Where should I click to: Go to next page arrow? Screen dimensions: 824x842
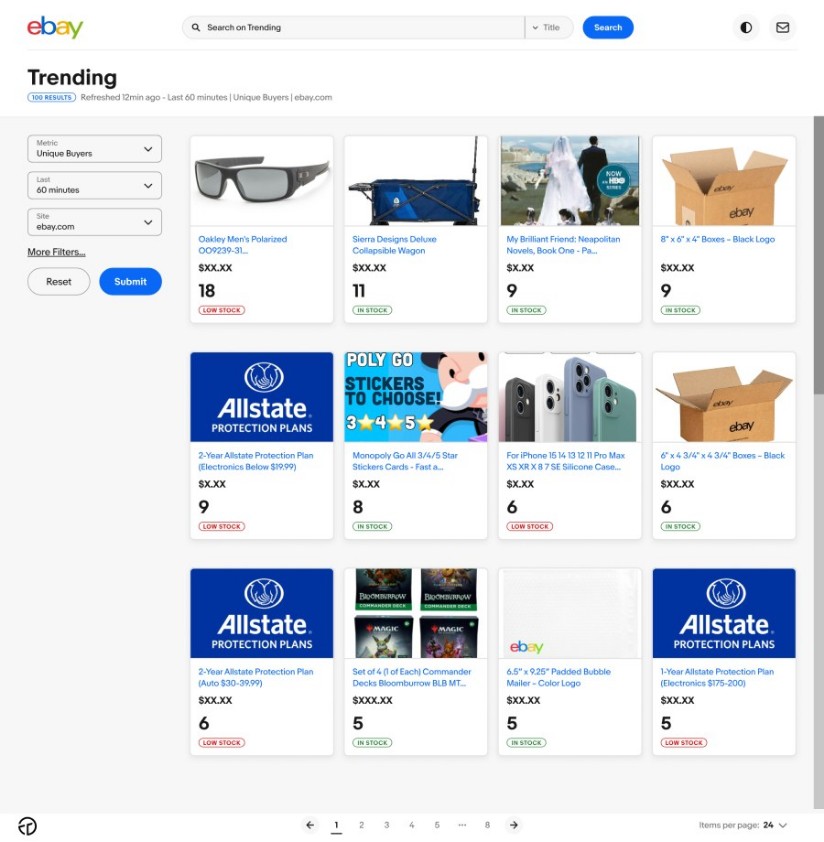[x=514, y=825]
